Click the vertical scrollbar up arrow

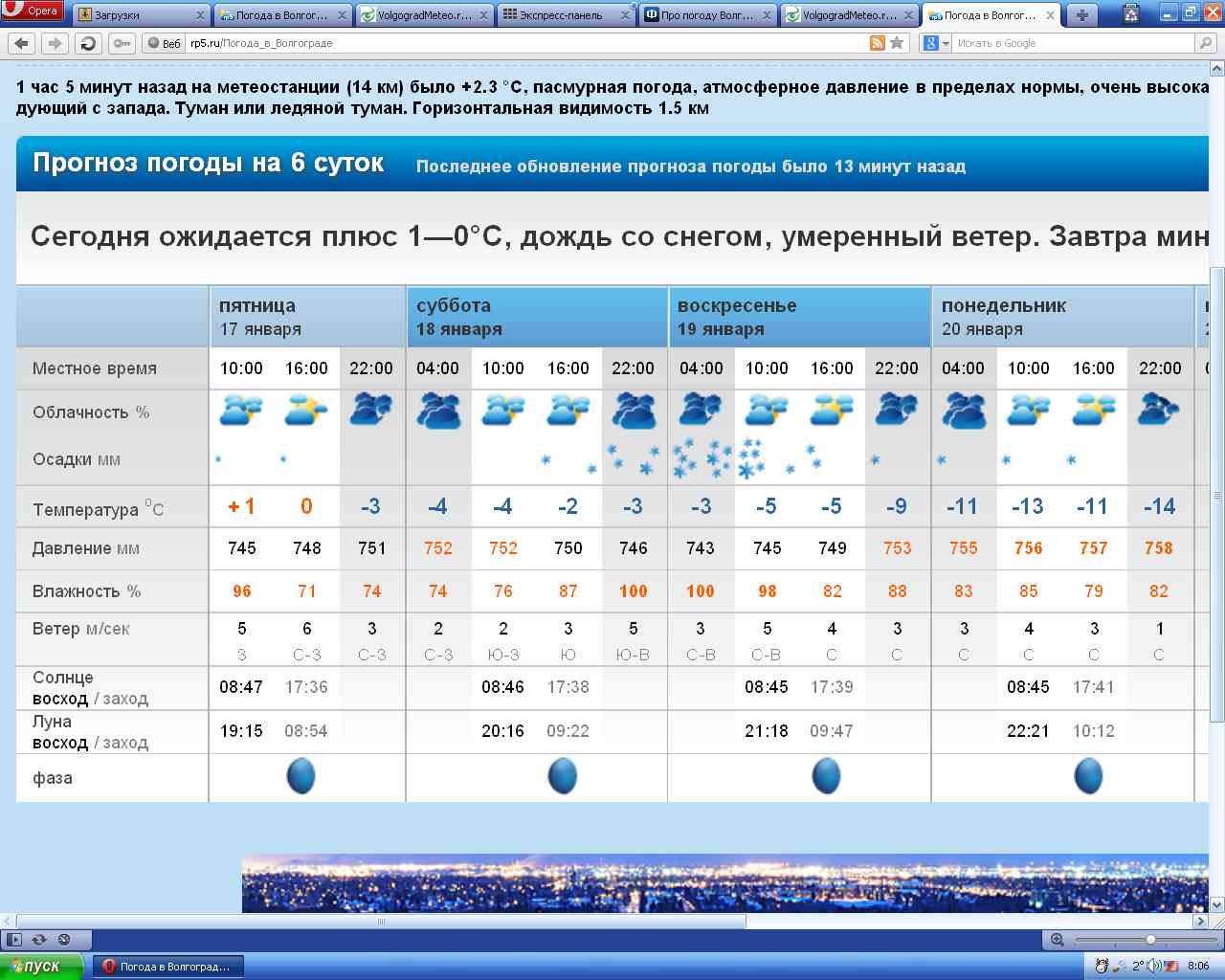click(1216, 68)
